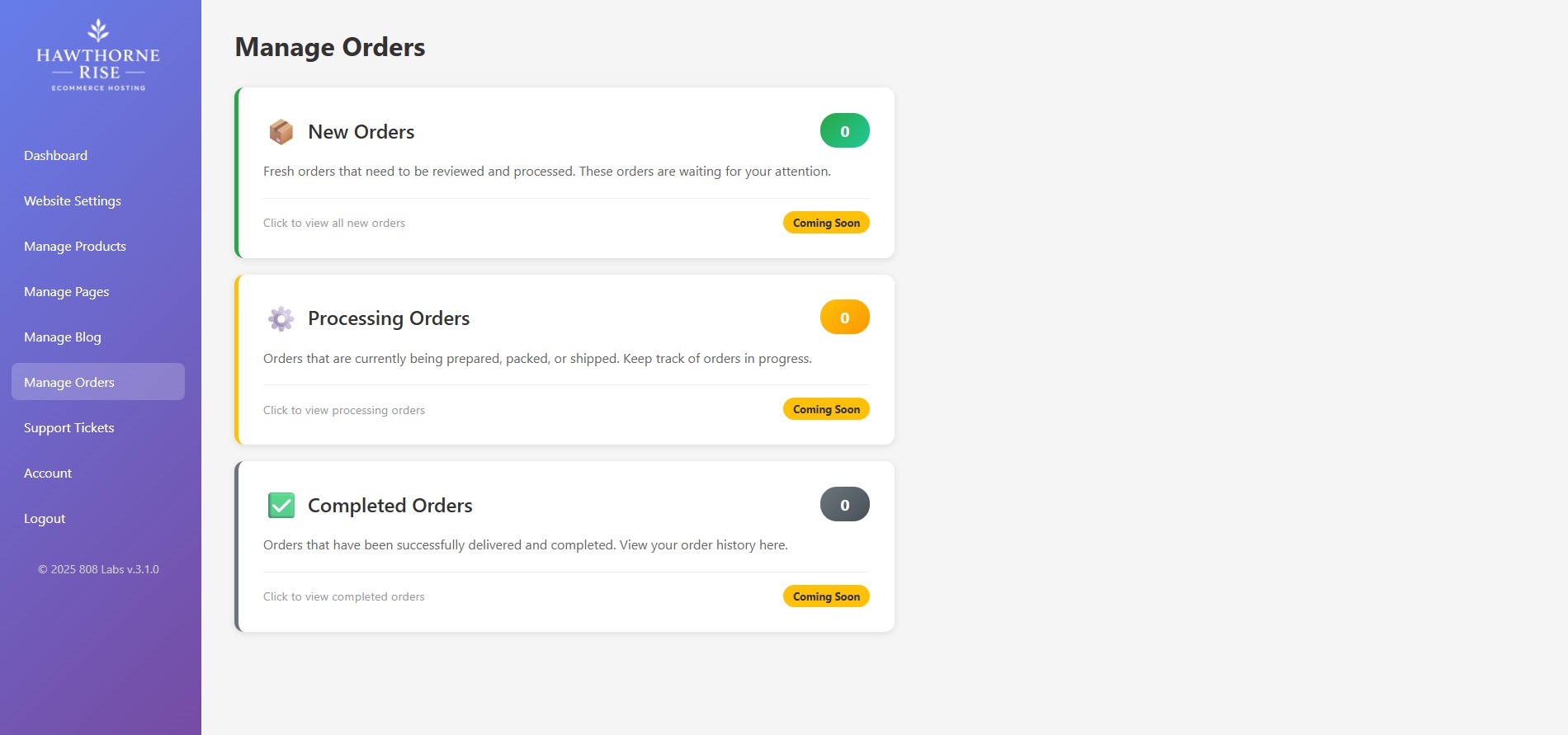Image resolution: width=1568 pixels, height=735 pixels.
Task: Click the '© 2025 808 Labs' footer text
Action: coord(98,569)
